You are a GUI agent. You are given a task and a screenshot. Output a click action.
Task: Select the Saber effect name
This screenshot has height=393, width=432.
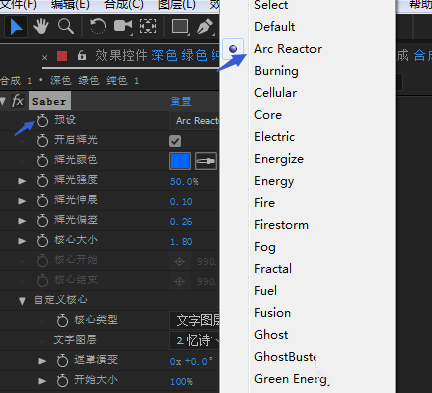[50, 101]
